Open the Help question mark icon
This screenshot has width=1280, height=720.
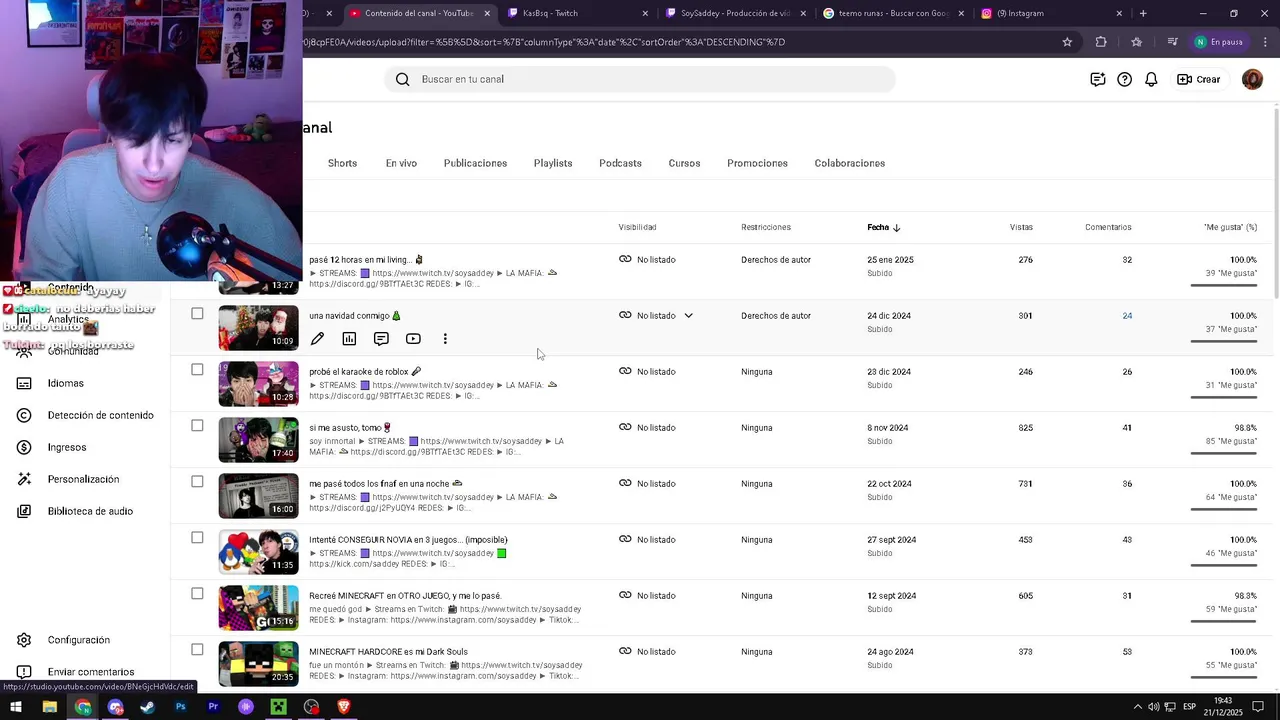click(x=1125, y=79)
